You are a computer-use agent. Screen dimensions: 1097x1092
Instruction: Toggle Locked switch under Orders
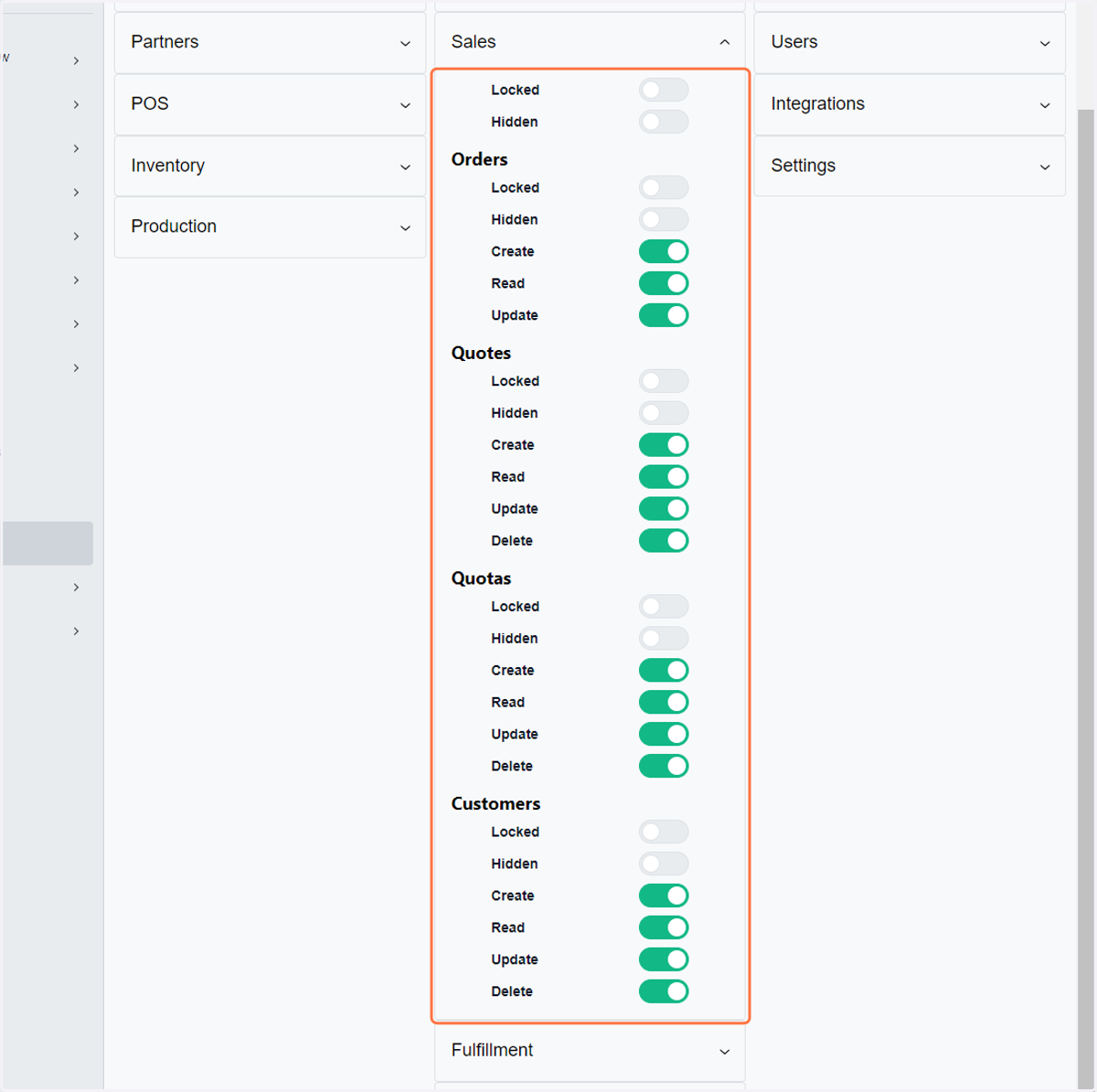[x=664, y=188]
